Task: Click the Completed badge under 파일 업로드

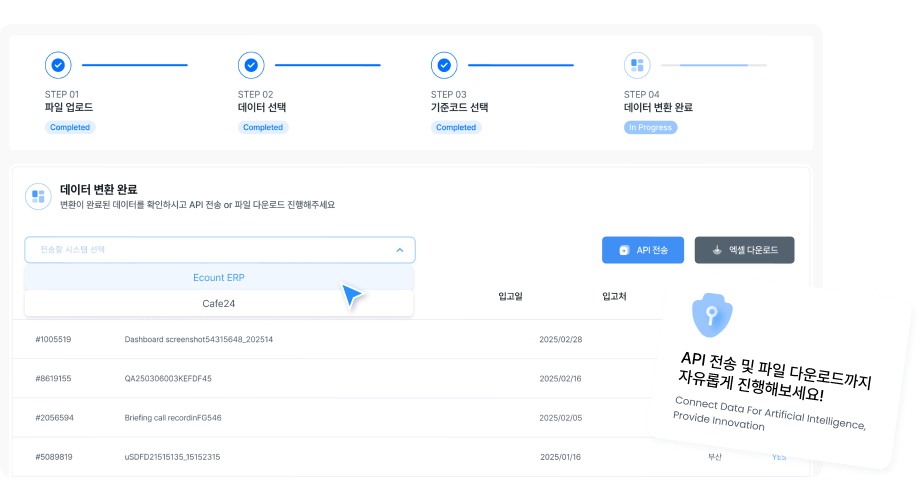Action: click(70, 128)
